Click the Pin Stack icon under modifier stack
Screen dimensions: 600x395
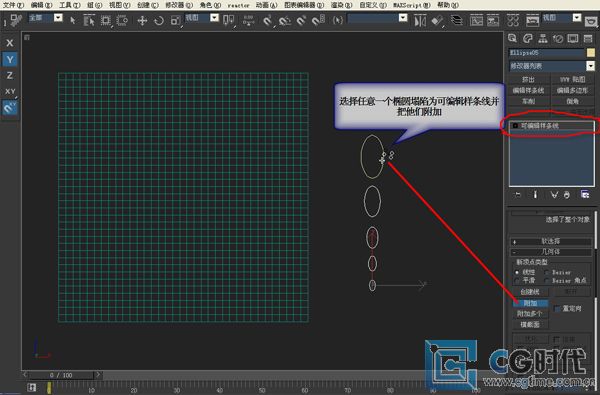point(517,195)
